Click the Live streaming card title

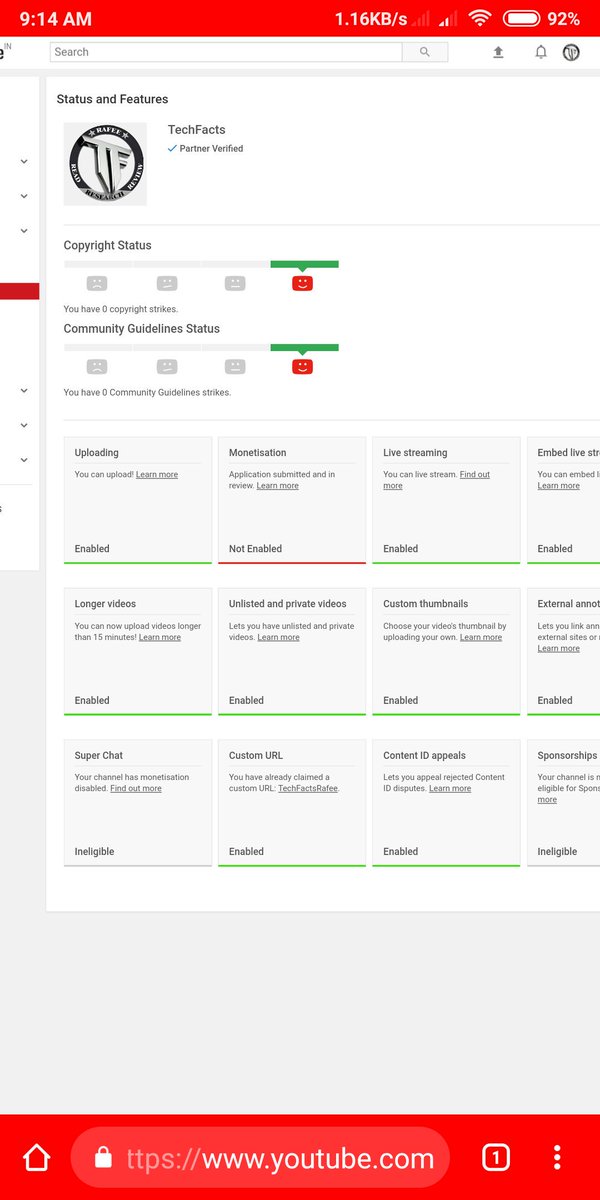coord(415,453)
